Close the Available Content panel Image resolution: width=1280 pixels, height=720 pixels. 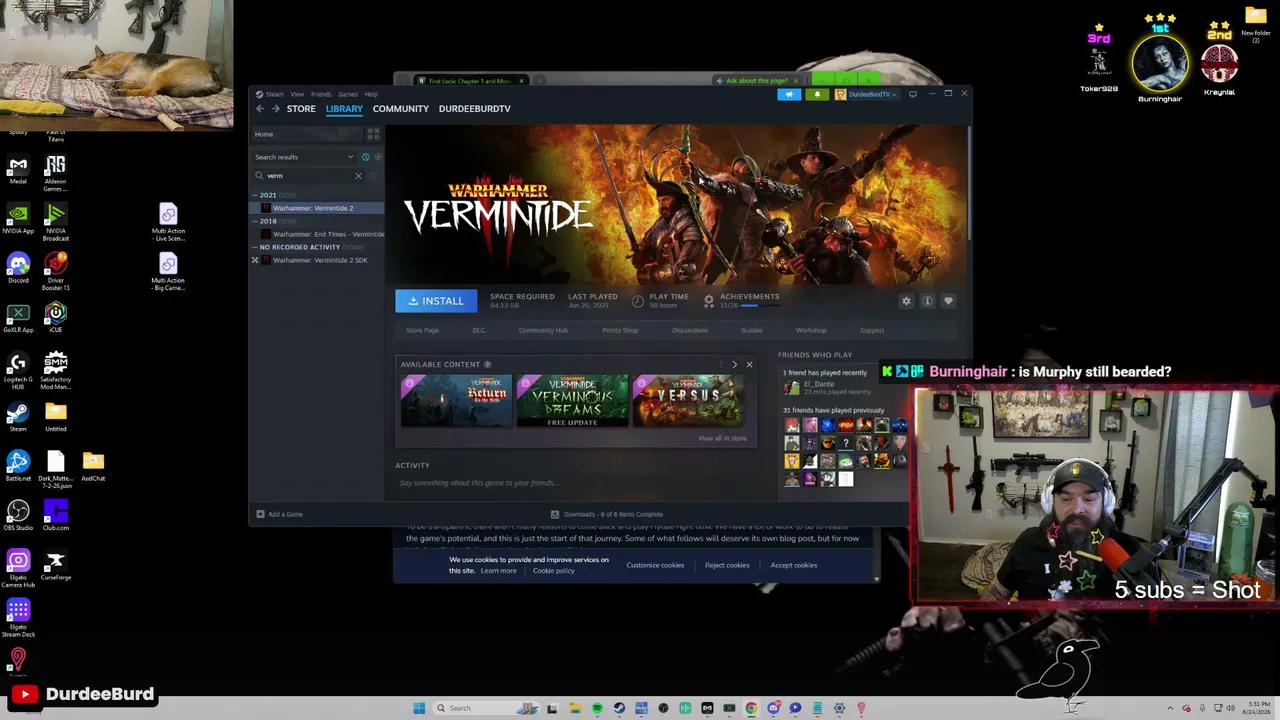(749, 364)
